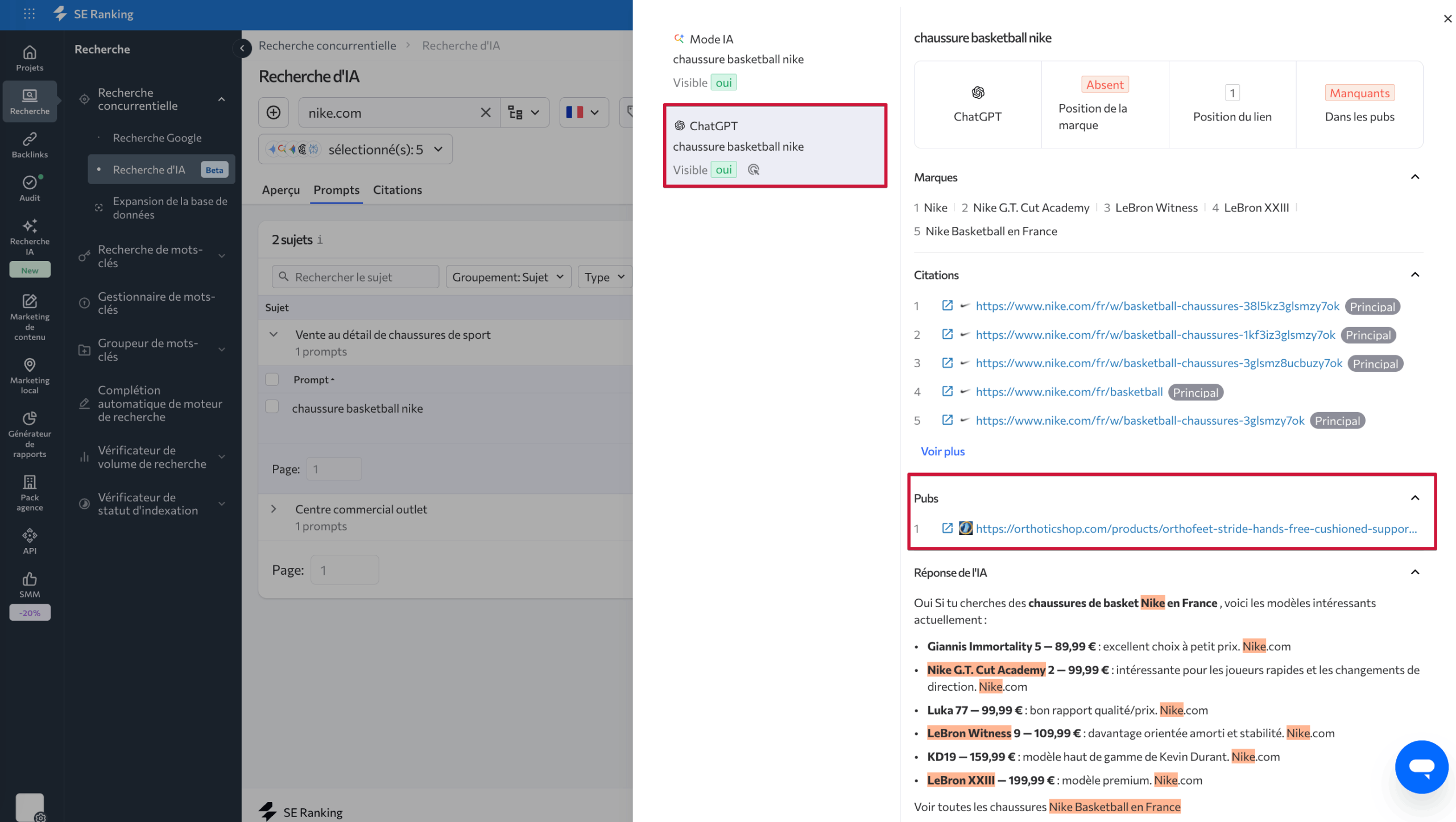The height and width of the screenshot is (822, 1456).
Task: Open Audit in the left sidebar
Action: pos(30,188)
